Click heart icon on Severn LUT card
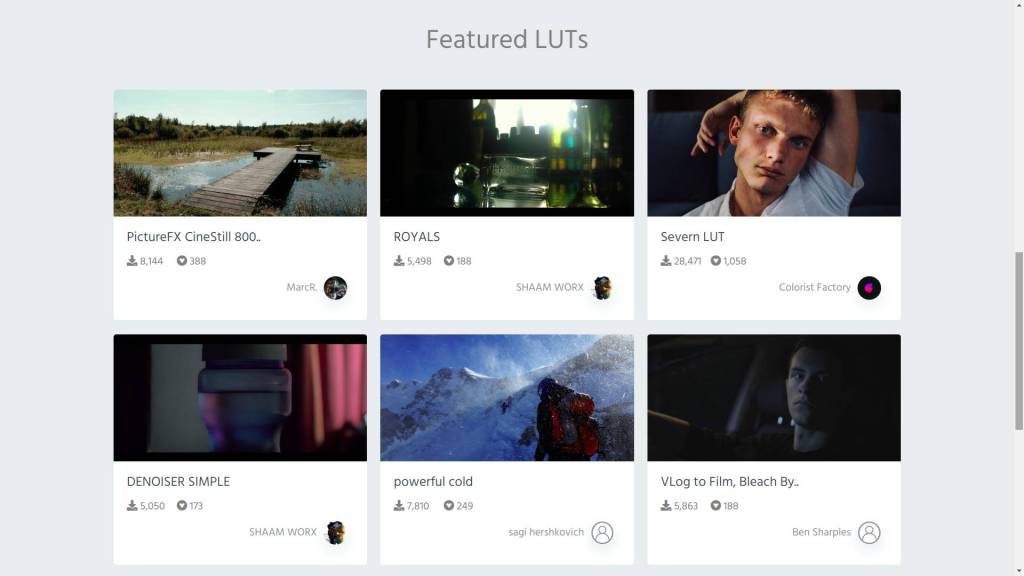Viewport: 1024px width, 576px height. pyautogui.click(x=716, y=261)
